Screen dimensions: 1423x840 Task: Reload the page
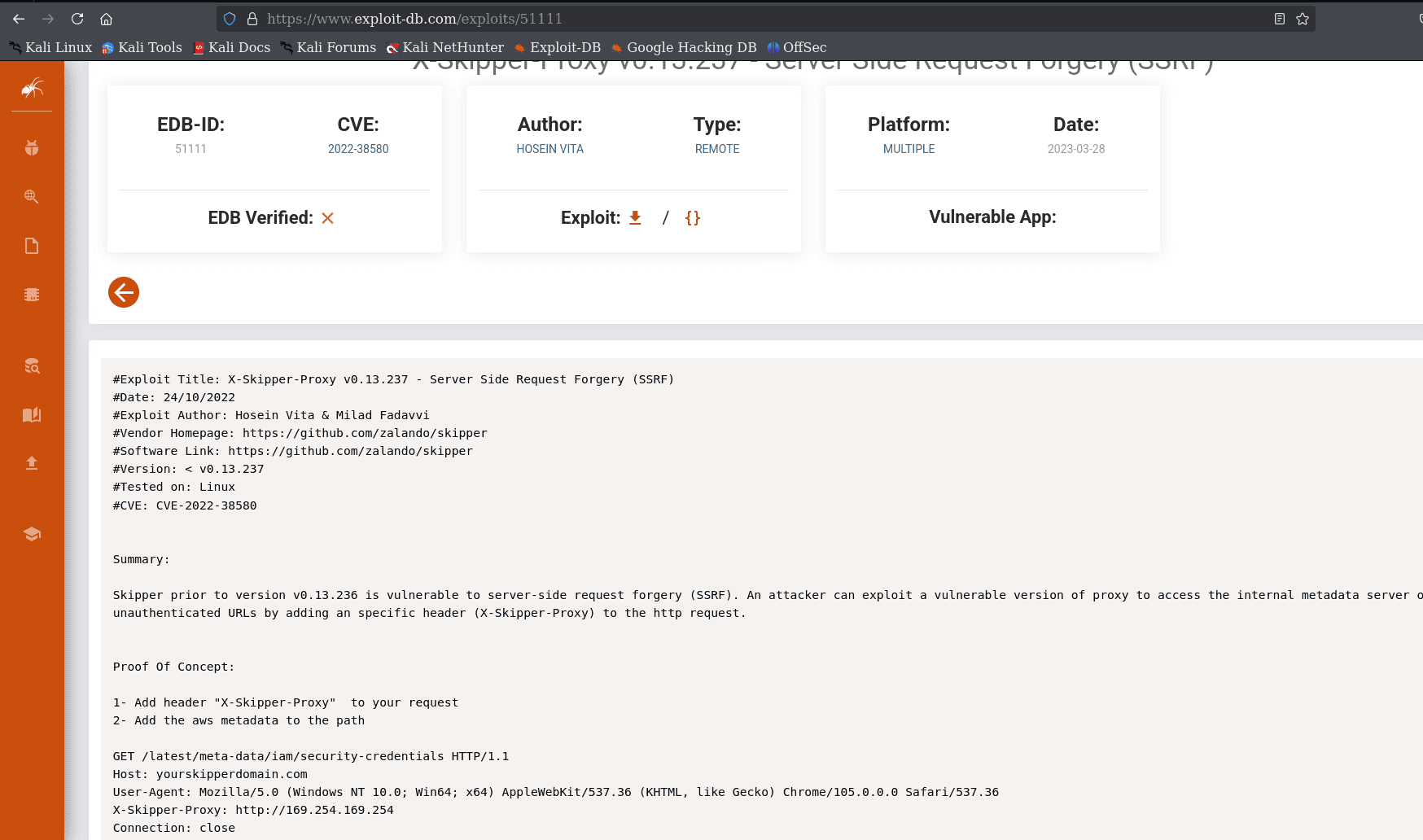pos(77,19)
